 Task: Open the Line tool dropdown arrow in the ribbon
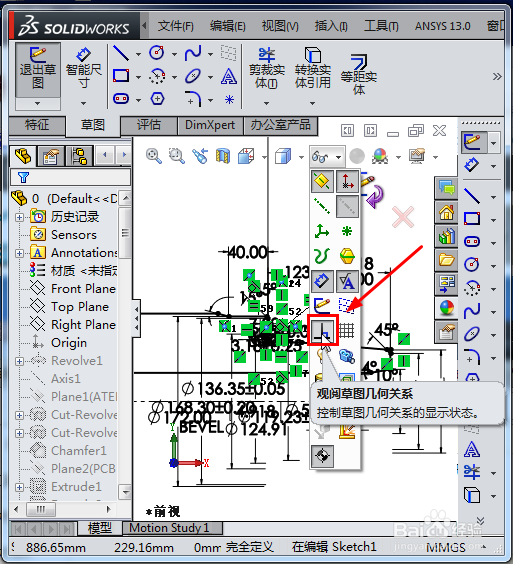(x=138, y=54)
